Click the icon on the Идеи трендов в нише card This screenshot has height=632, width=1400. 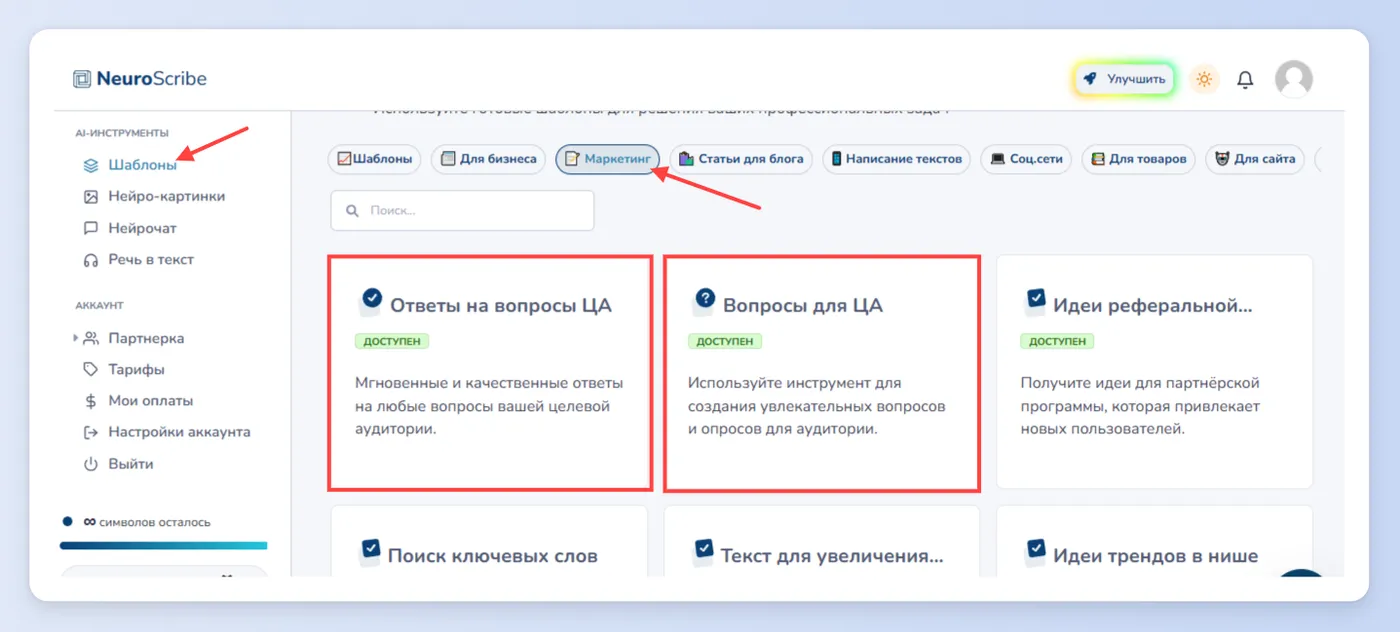1036,550
